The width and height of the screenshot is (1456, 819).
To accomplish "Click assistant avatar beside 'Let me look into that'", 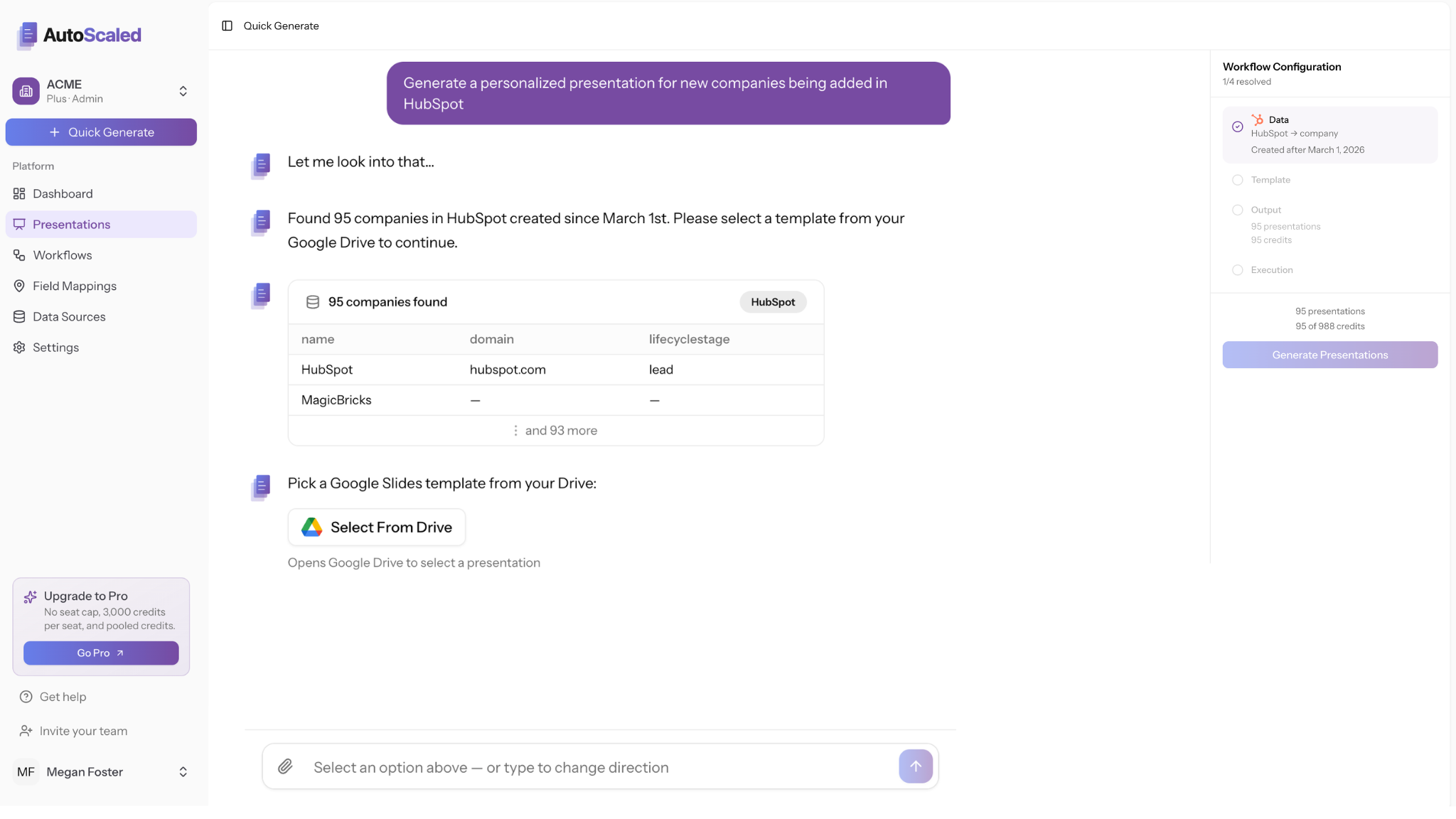I will [x=261, y=166].
